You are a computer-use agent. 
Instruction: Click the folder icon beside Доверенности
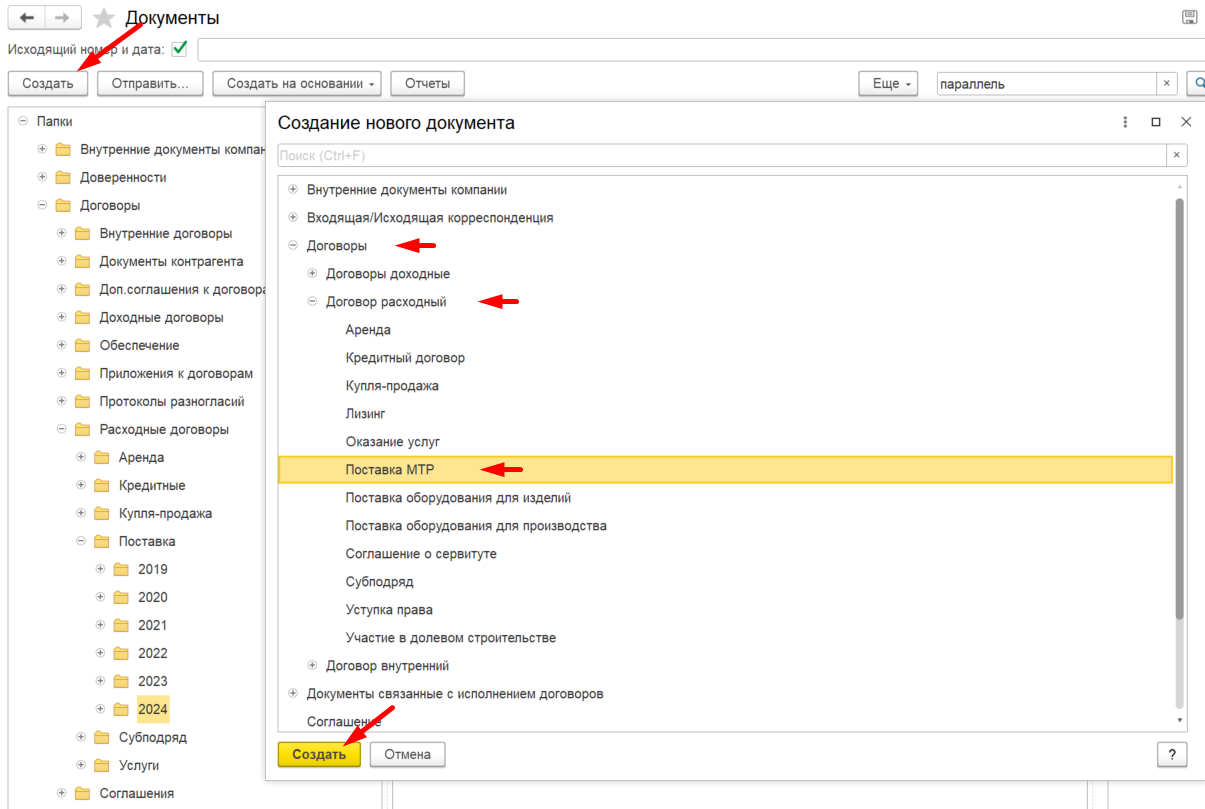click(63, 177)
